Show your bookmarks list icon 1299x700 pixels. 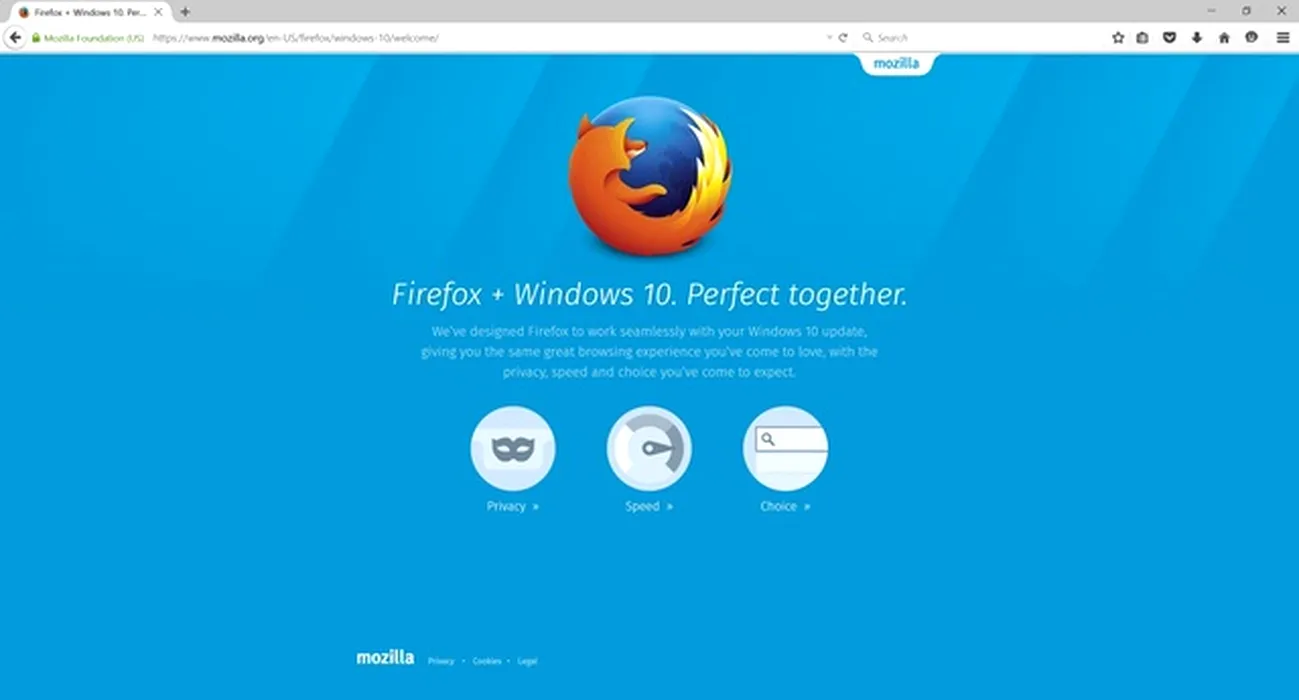(1143, 37)
